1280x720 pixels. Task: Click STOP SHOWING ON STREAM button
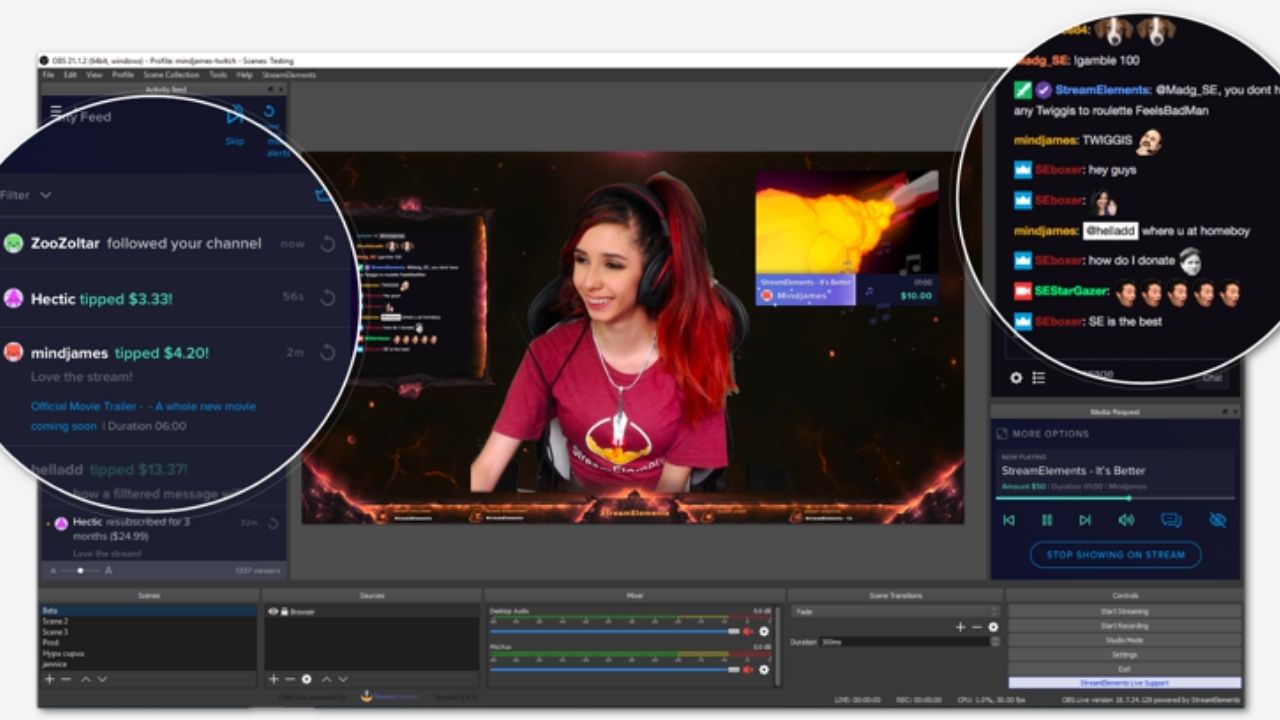coord(1115,554)
